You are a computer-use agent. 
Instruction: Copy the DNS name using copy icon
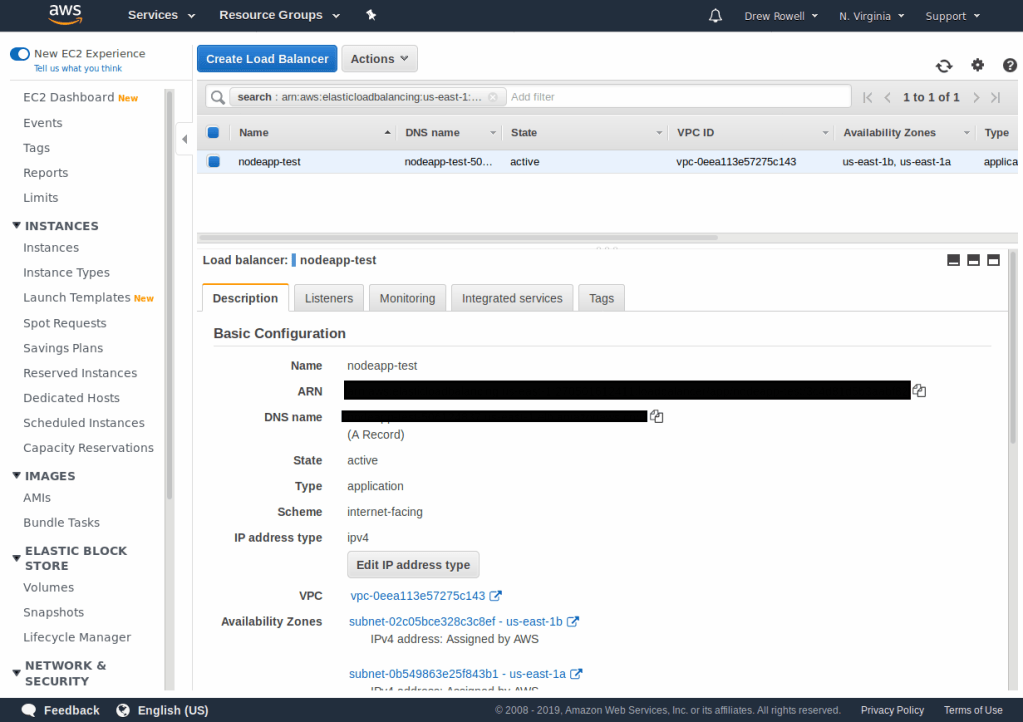pyautogui.click(x=657, y=416)
